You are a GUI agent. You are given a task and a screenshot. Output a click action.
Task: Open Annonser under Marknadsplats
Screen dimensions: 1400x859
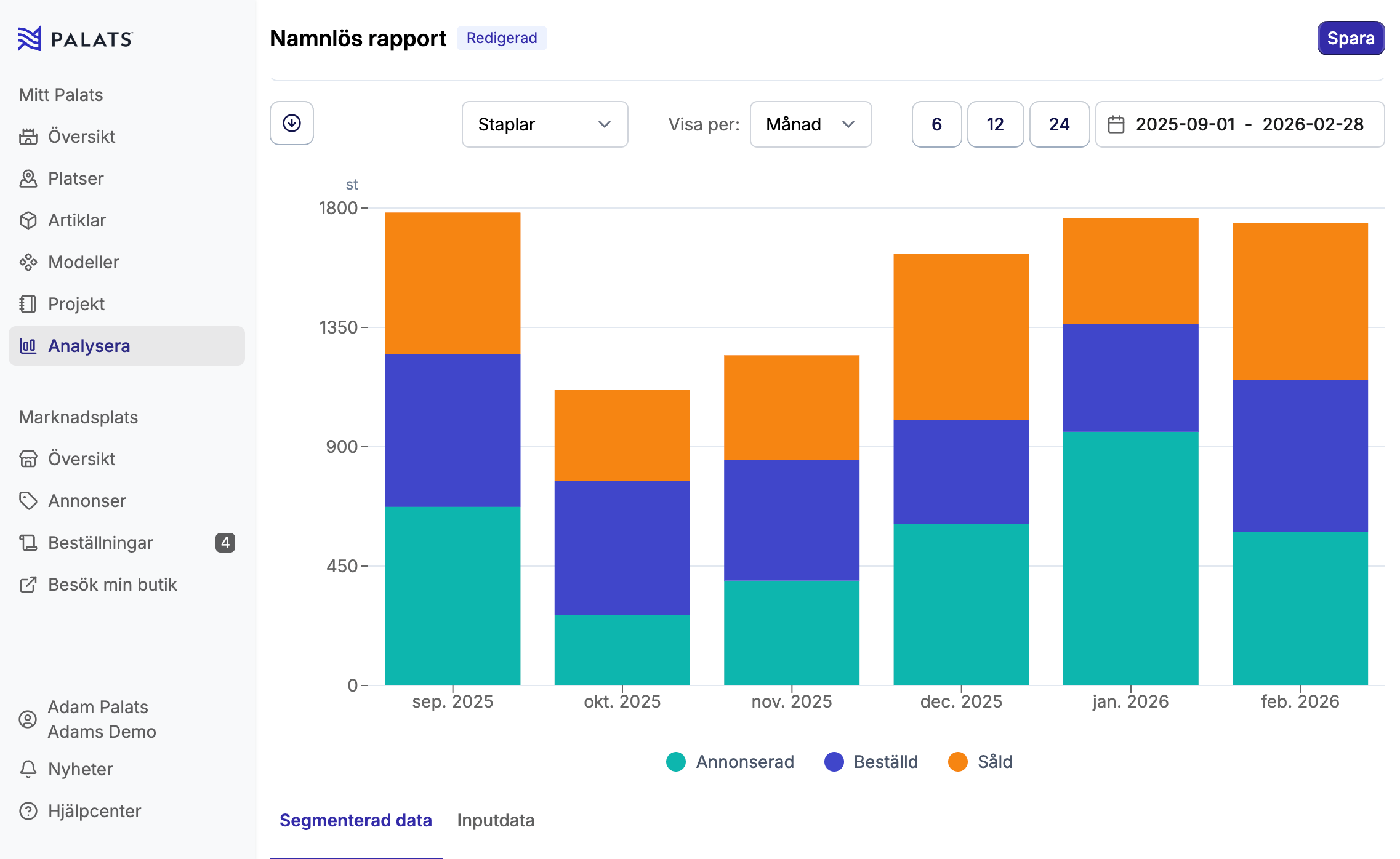(87, 501)
